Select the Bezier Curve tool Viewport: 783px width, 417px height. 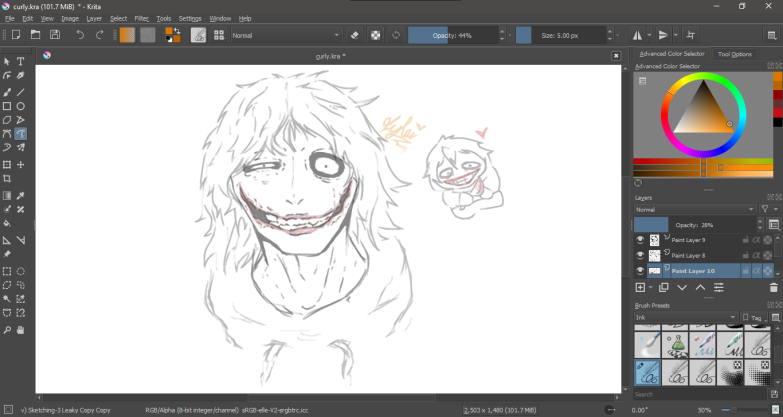click(x=7, y=134)
